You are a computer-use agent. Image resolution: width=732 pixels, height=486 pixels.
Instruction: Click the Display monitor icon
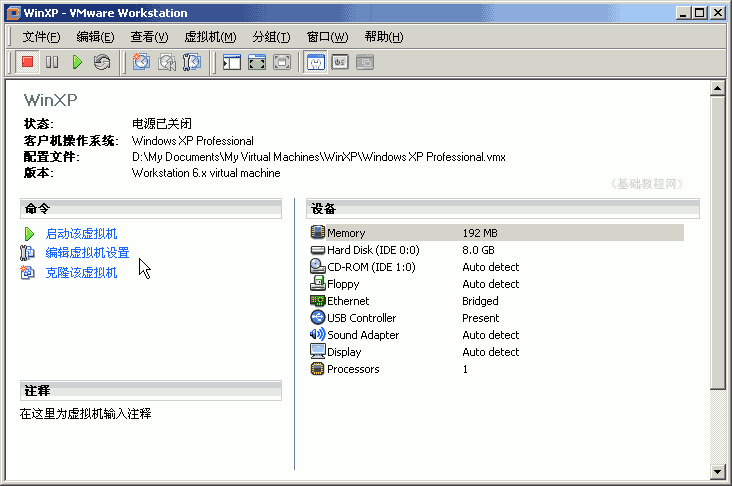click(x=317, y=351)
